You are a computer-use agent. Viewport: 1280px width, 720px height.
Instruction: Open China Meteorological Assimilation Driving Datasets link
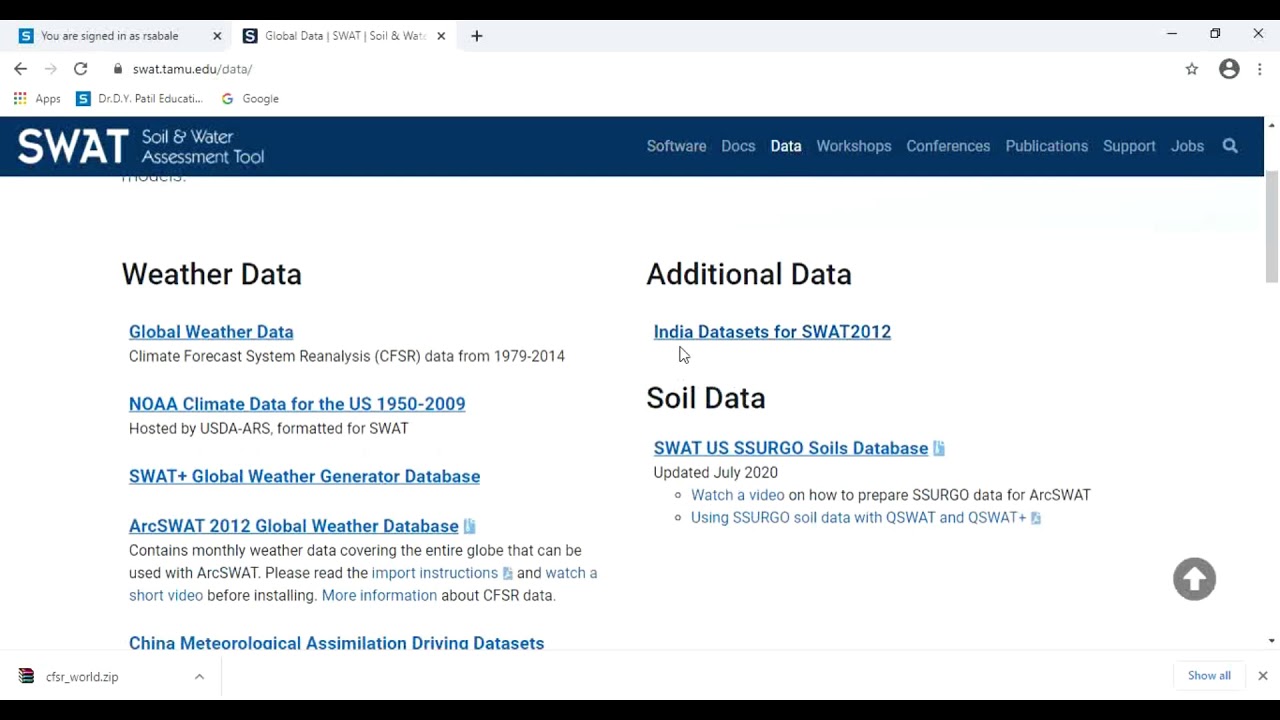coord(336,643)
